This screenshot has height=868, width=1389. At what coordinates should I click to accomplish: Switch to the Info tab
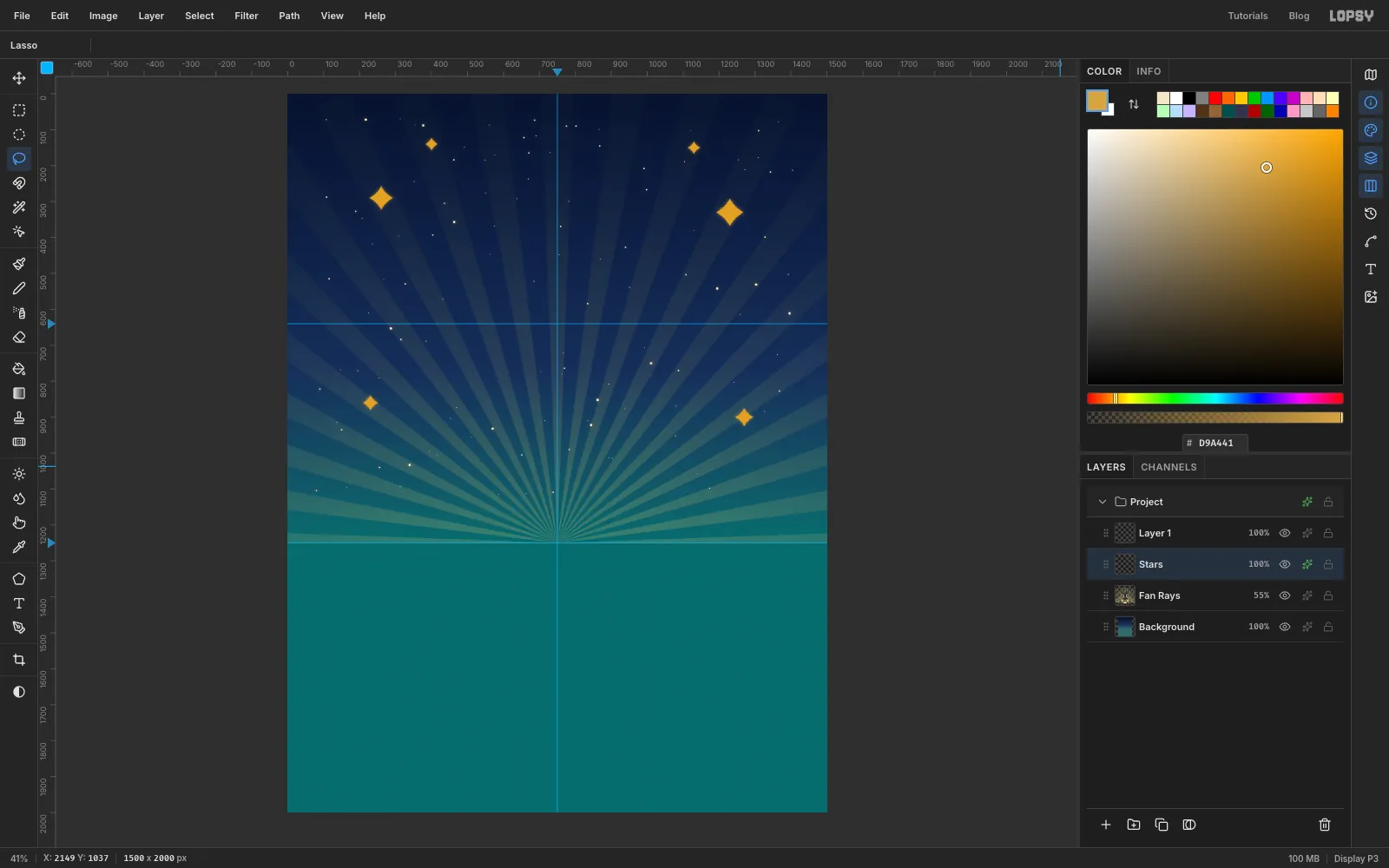coord(1149,71)
